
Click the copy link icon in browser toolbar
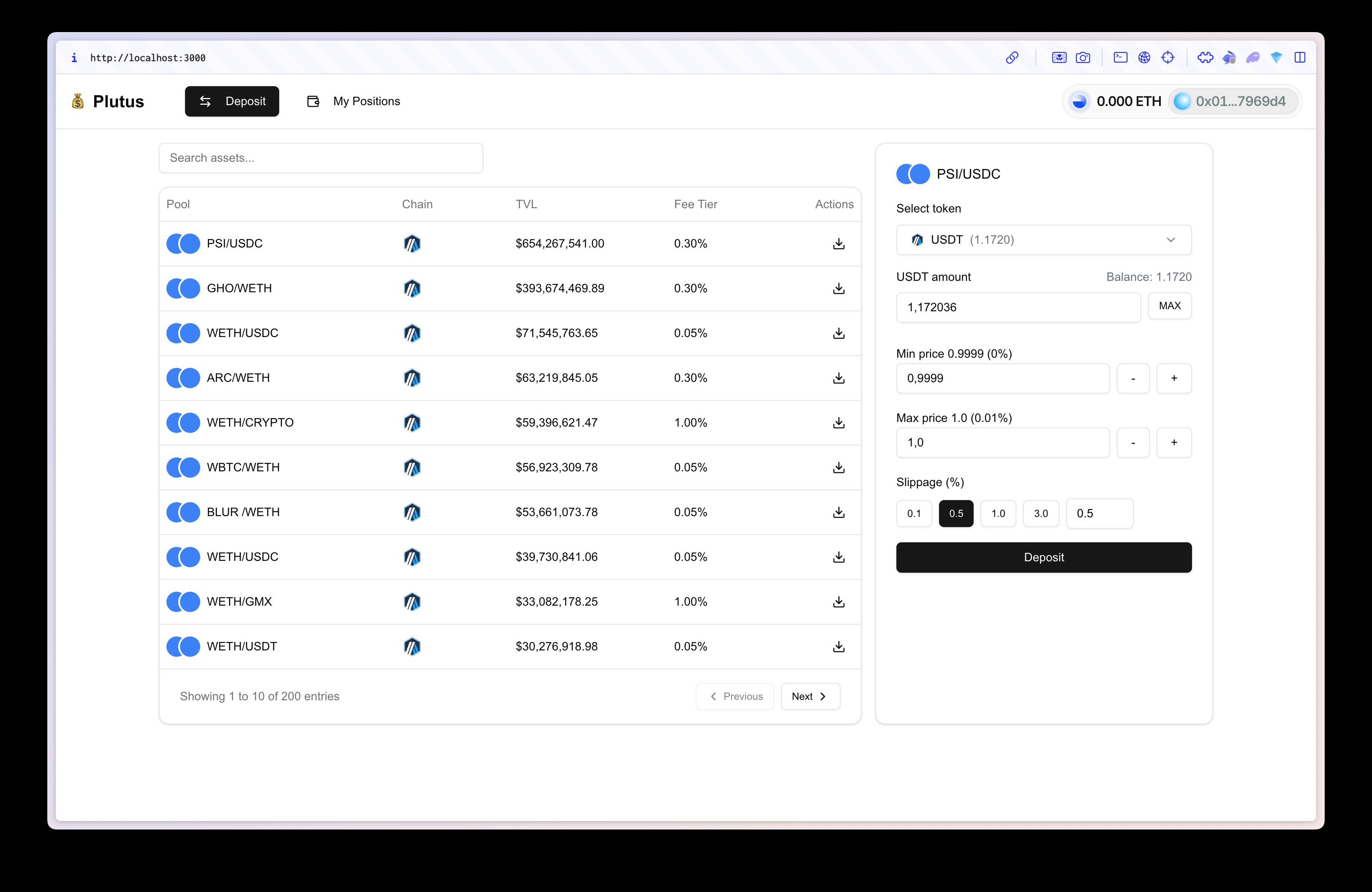click(1012, 57)
